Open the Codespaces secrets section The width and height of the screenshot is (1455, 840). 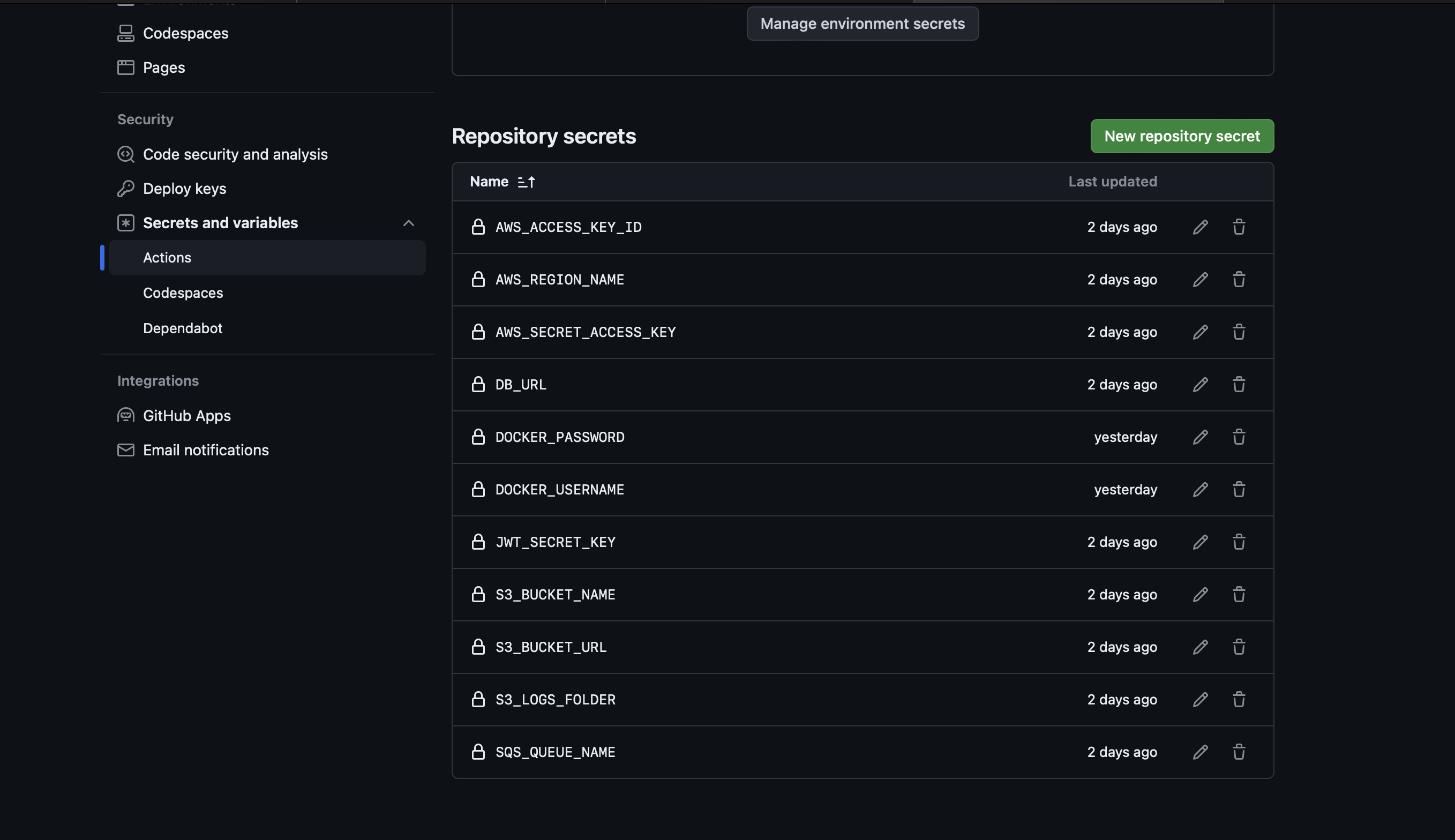pos(182,292)
